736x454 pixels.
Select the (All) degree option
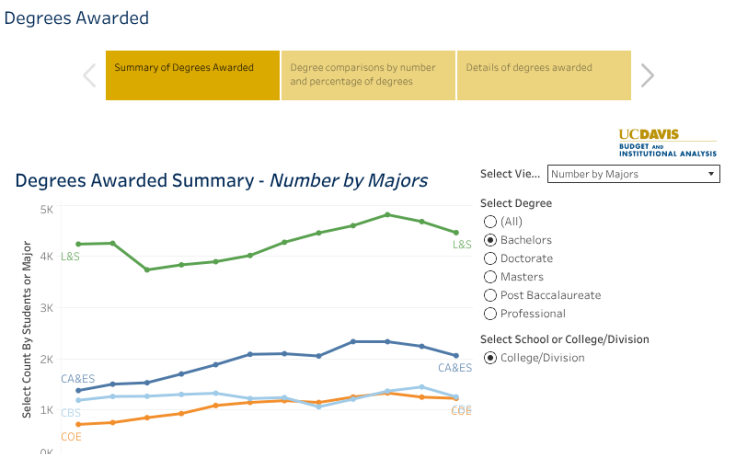pos(490,222)
